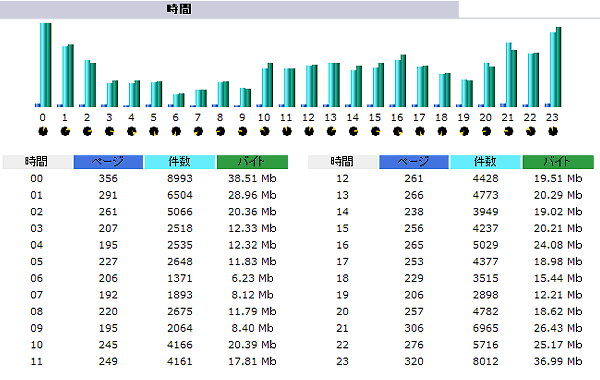Click the left table's green バイト header
This screenshot has width=600, height=380.
click(252, 161)
